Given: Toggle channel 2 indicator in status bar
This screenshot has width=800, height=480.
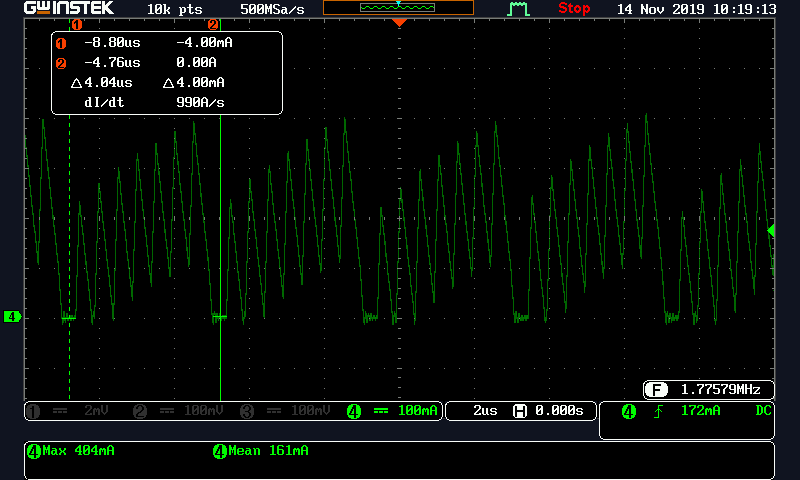Looking at the screenshot, I should click(140, 411).
